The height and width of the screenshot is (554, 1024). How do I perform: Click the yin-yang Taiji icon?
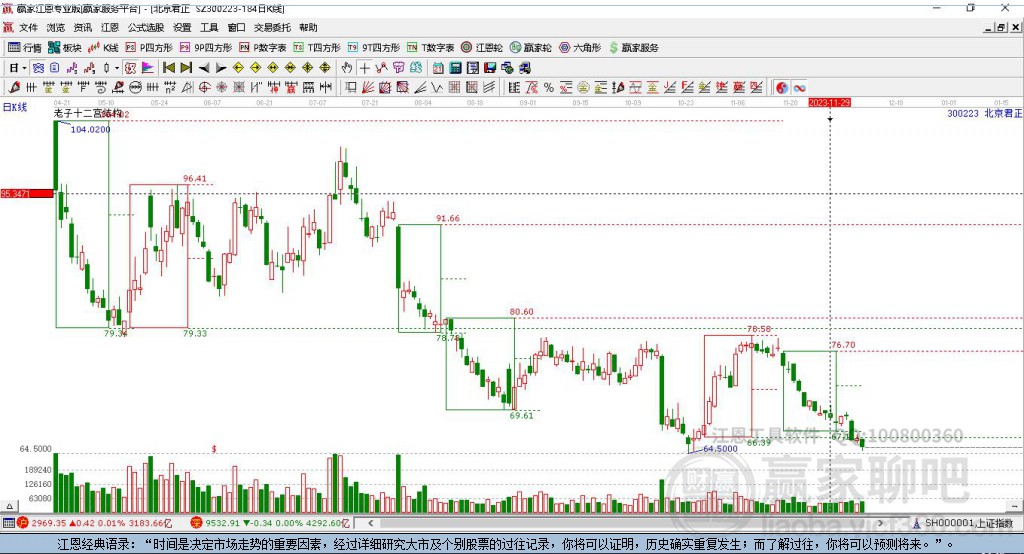click(782, 88)
